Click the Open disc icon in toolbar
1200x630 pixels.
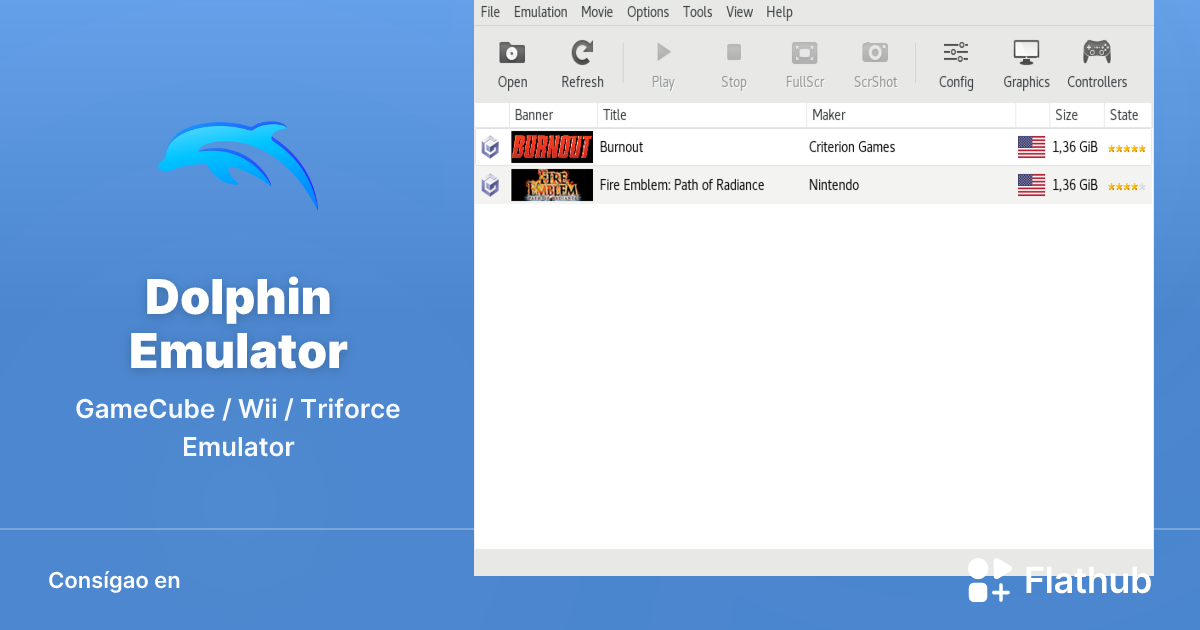[x=512, y=54]
